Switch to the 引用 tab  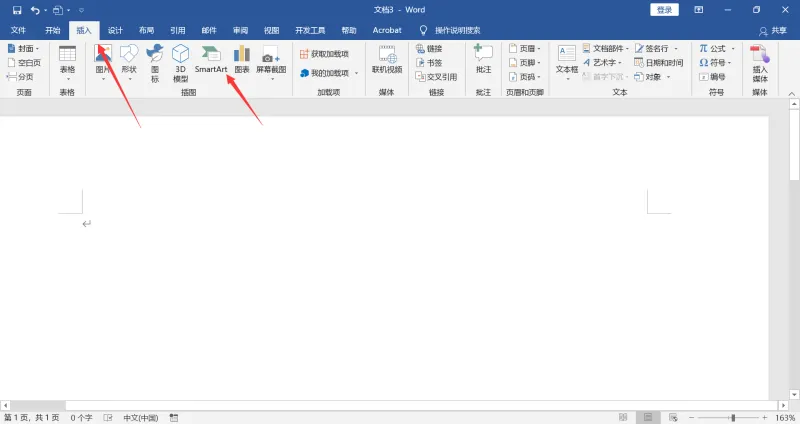pyautogui.click(x=178, y=30)
